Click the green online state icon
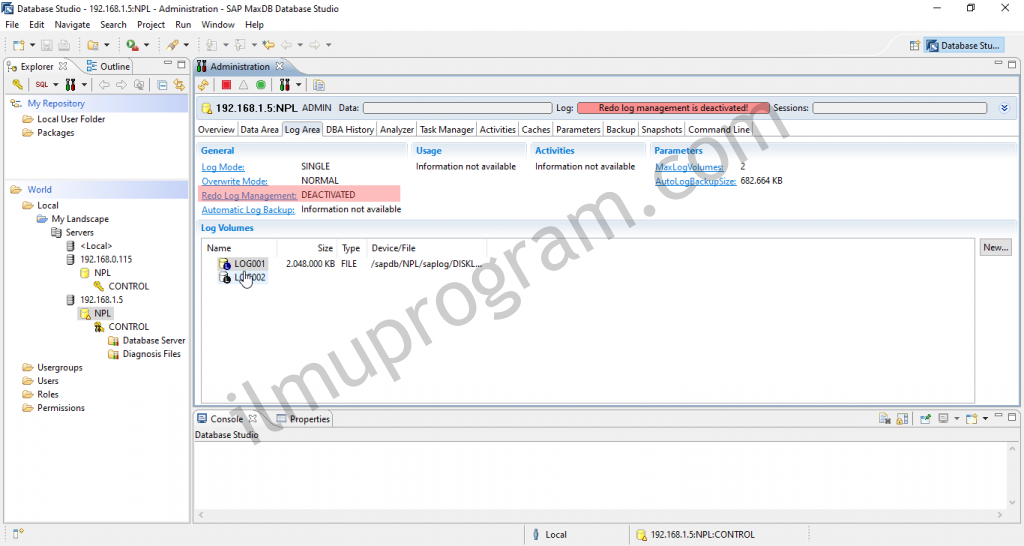This screenshot has width=1024, height=546. tap(260, 85)
